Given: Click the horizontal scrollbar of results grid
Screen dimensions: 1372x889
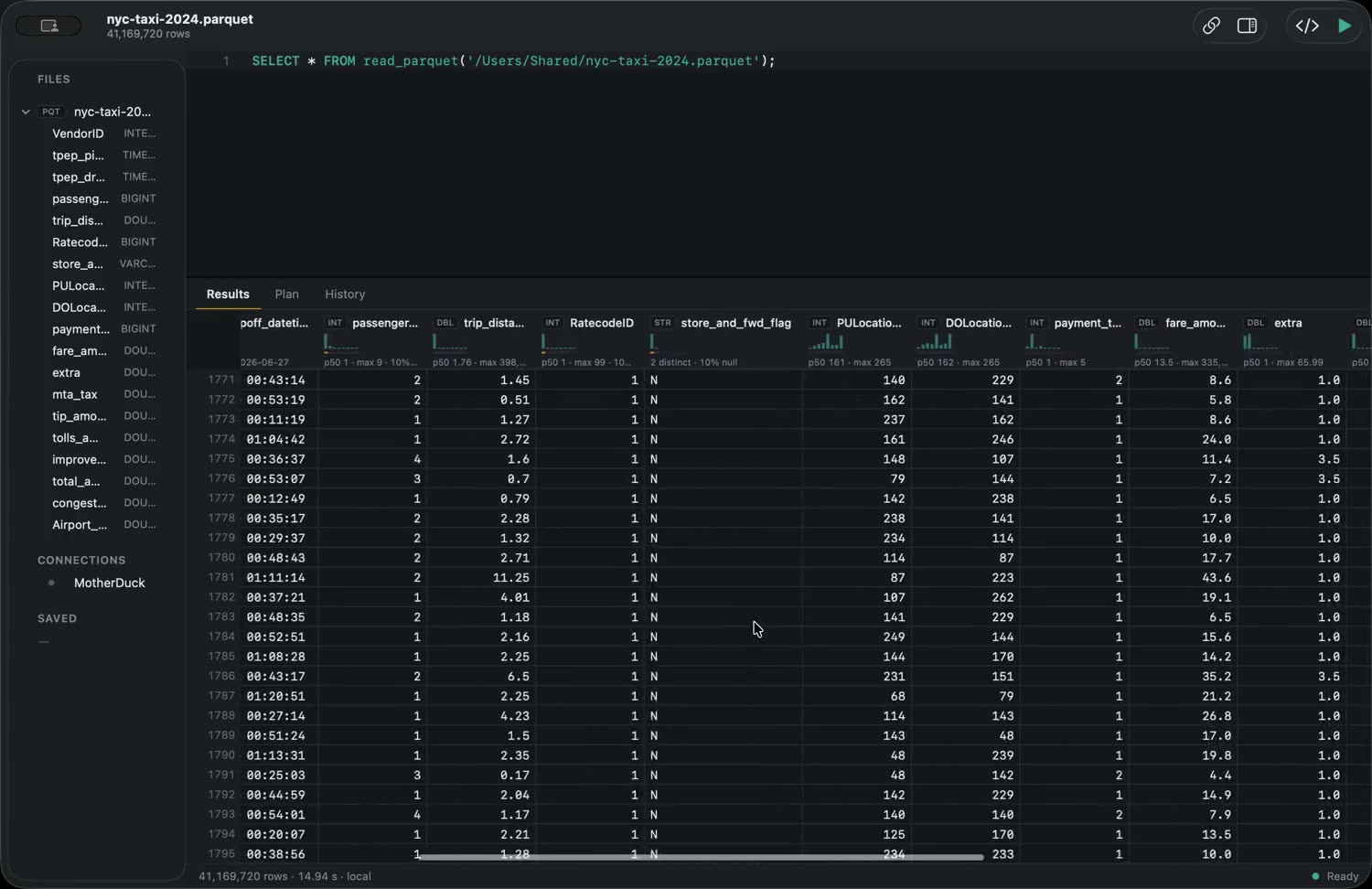Looking at the screenshot, I should pyautogui.click(x=701, y=857).
